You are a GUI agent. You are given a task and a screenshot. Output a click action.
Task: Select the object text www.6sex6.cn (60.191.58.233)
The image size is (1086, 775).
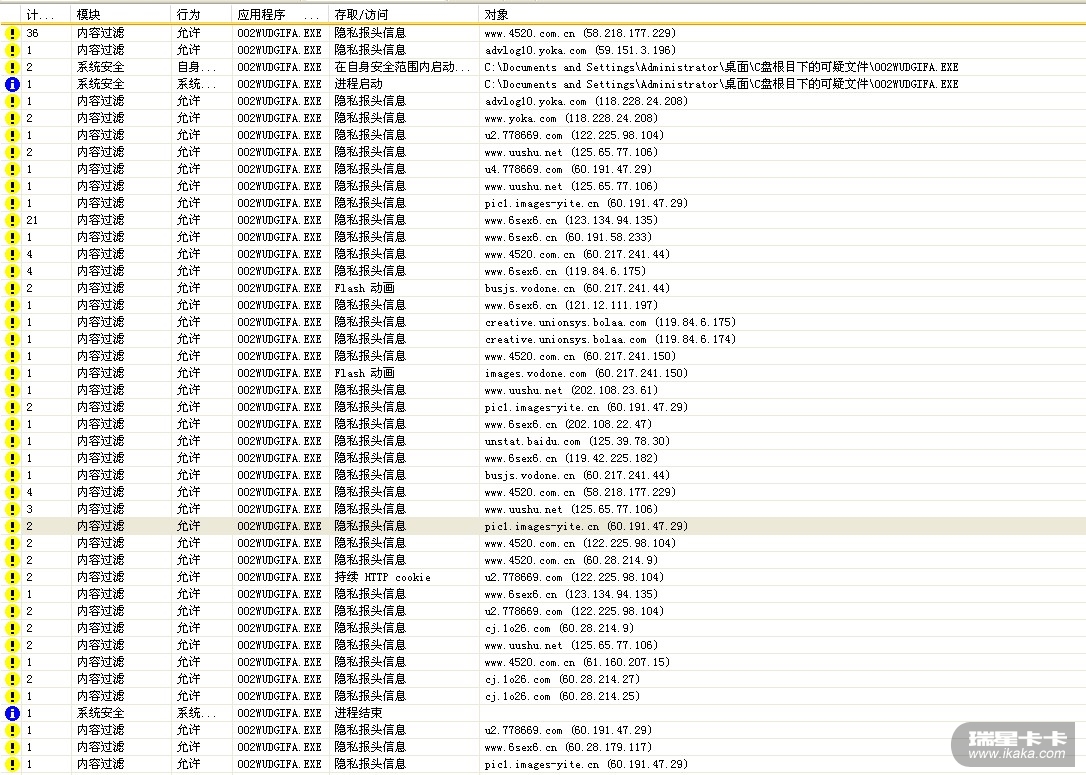click(568, 237)
